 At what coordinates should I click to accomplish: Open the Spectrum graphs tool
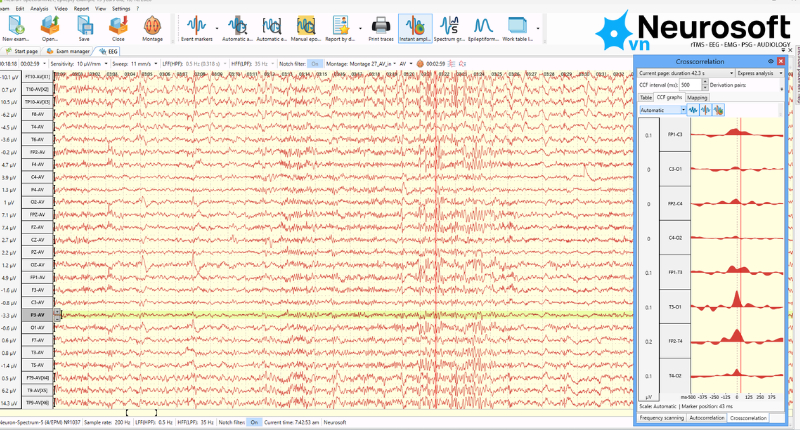point(451,27)
